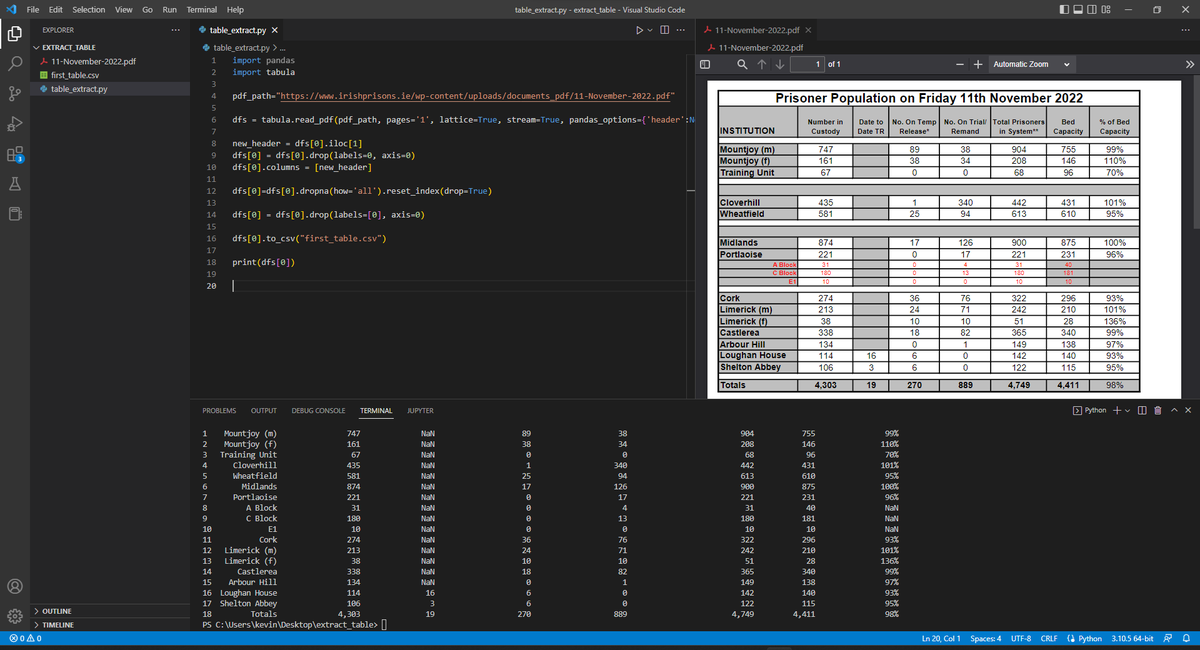Image resolution: width=1200 pixels, height=650 pixels.
Task: Open the Terminal menu
Action: (x=203, y=9)
